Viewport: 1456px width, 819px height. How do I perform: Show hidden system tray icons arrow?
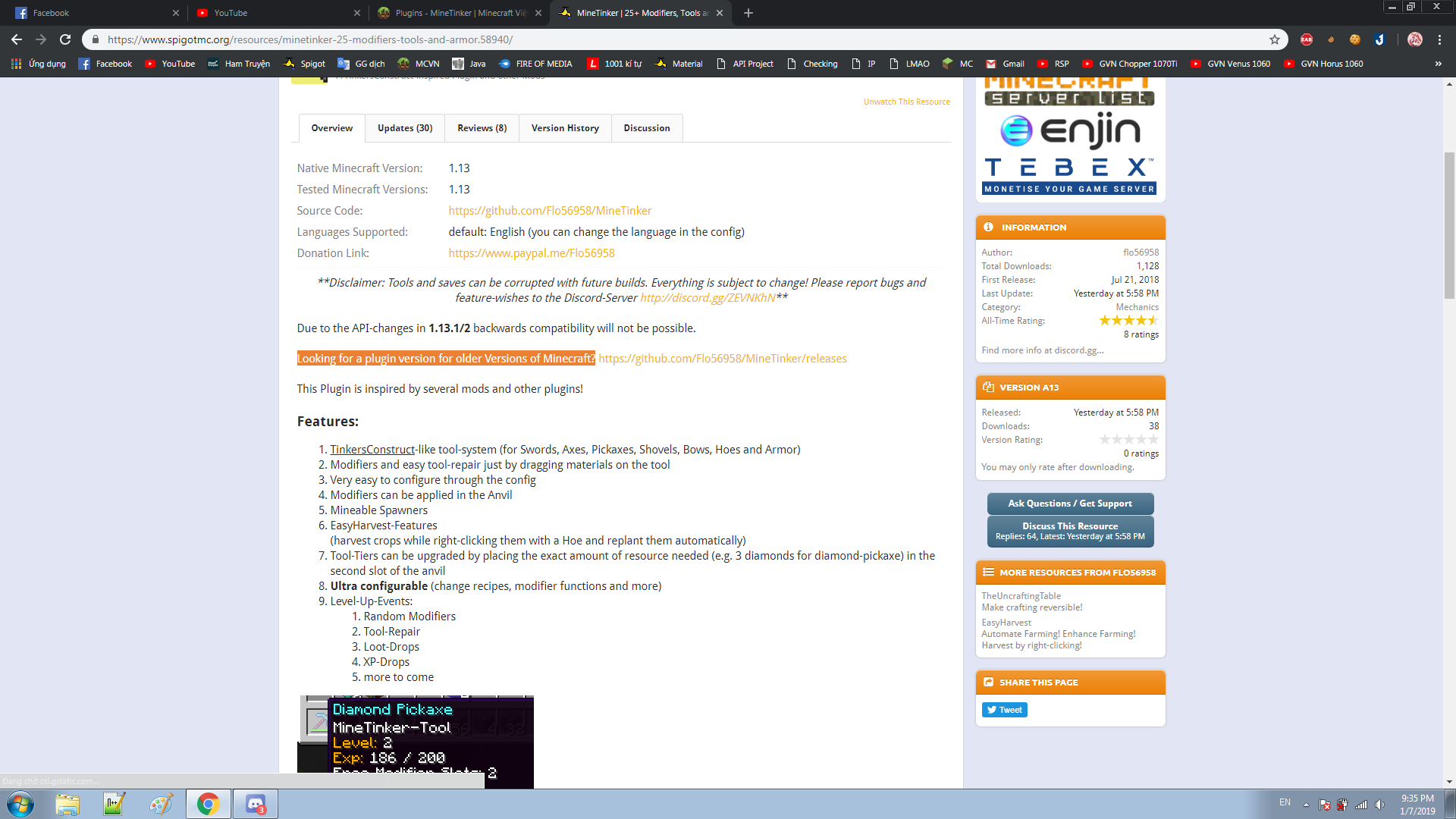click(x=1306, y=804)
